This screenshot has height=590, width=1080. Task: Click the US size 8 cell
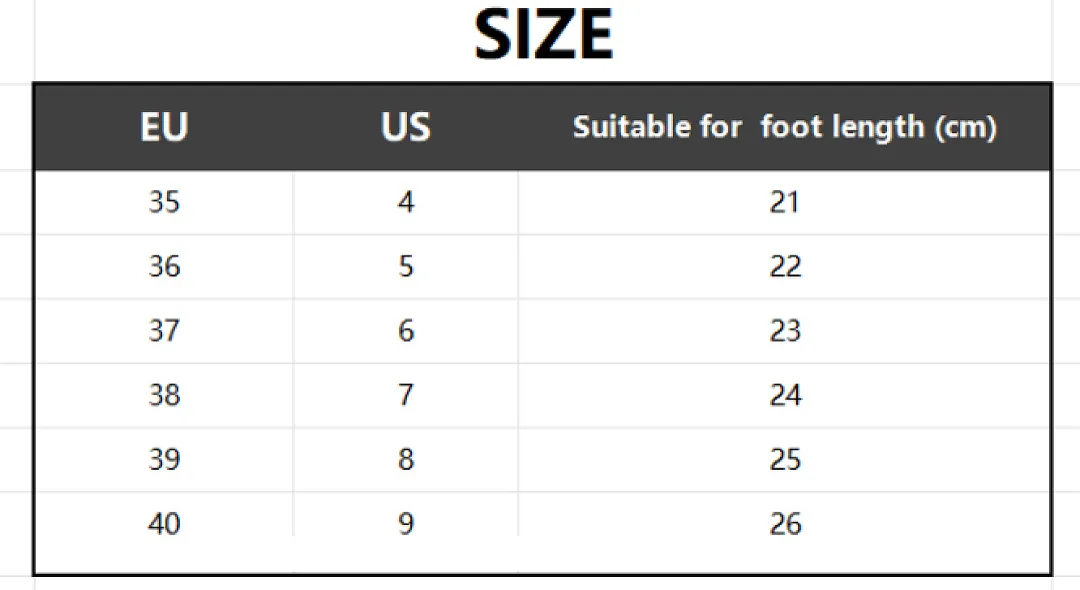[x=406, y=459]
